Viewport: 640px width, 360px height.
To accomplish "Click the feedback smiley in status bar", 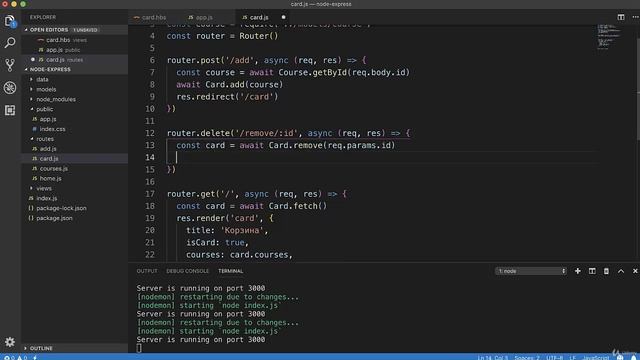I will pos(620,357).
